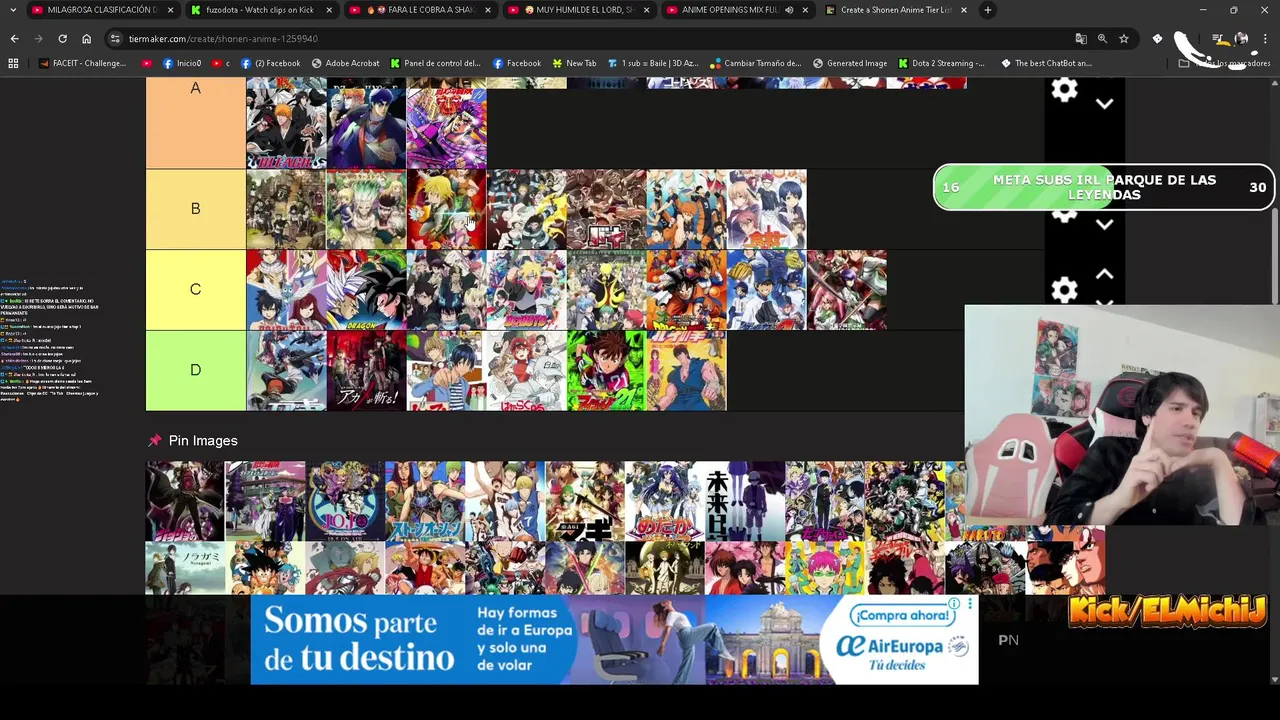Click the page vertical scrollbar
This screenshot has height=720, width=1280.
(x=1275, y=256)
